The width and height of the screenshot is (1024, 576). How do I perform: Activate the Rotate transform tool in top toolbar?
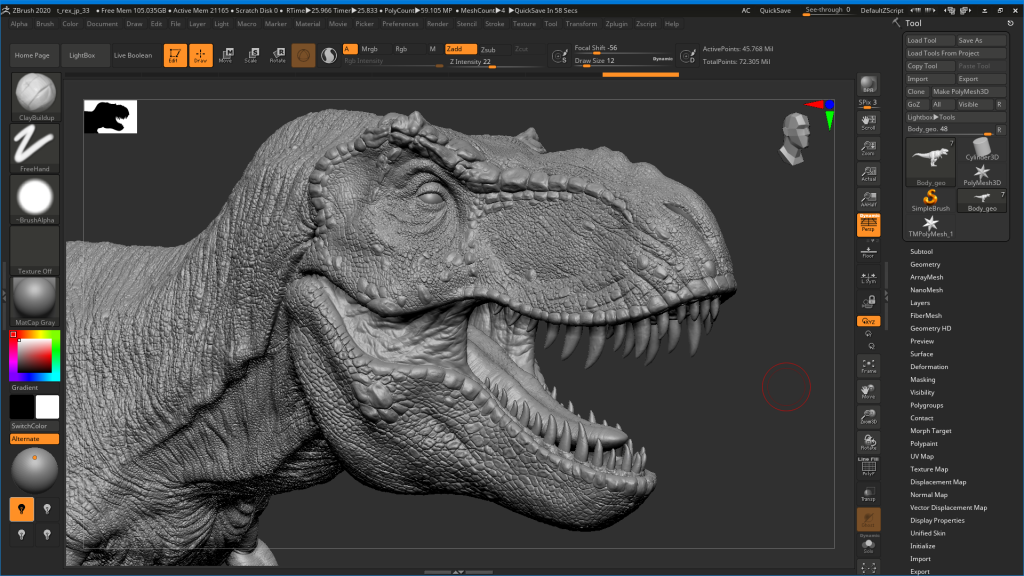[278, 56]
